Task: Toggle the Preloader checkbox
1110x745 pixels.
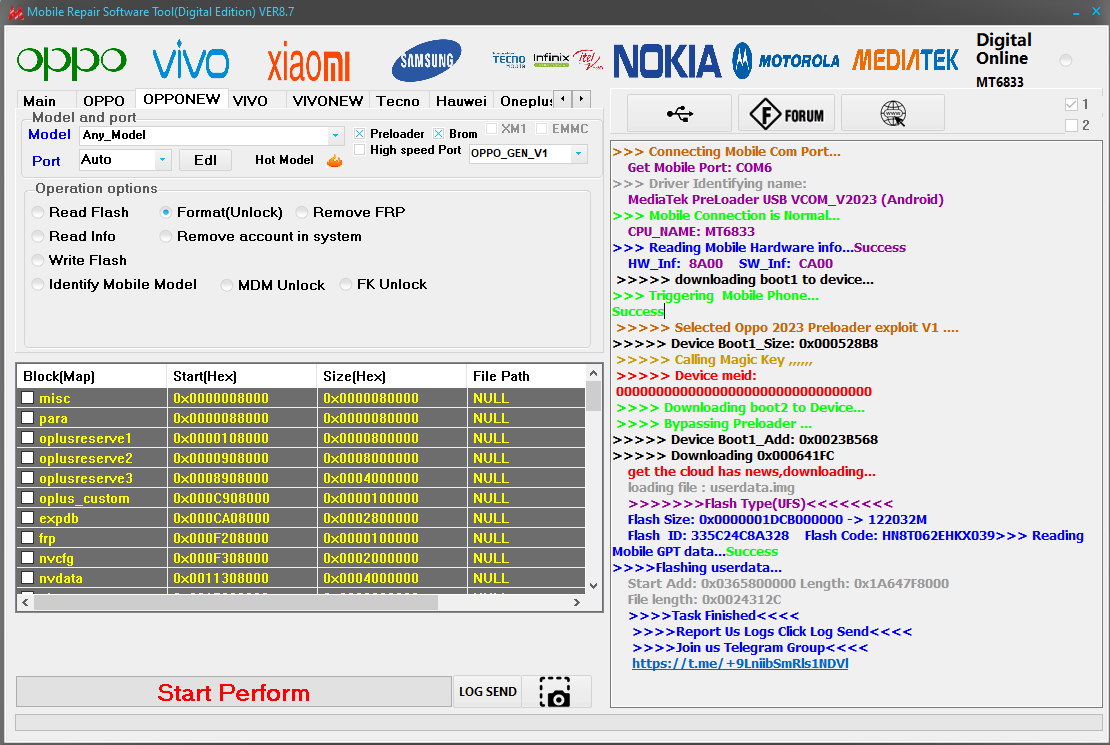Action: pos(360,134)
